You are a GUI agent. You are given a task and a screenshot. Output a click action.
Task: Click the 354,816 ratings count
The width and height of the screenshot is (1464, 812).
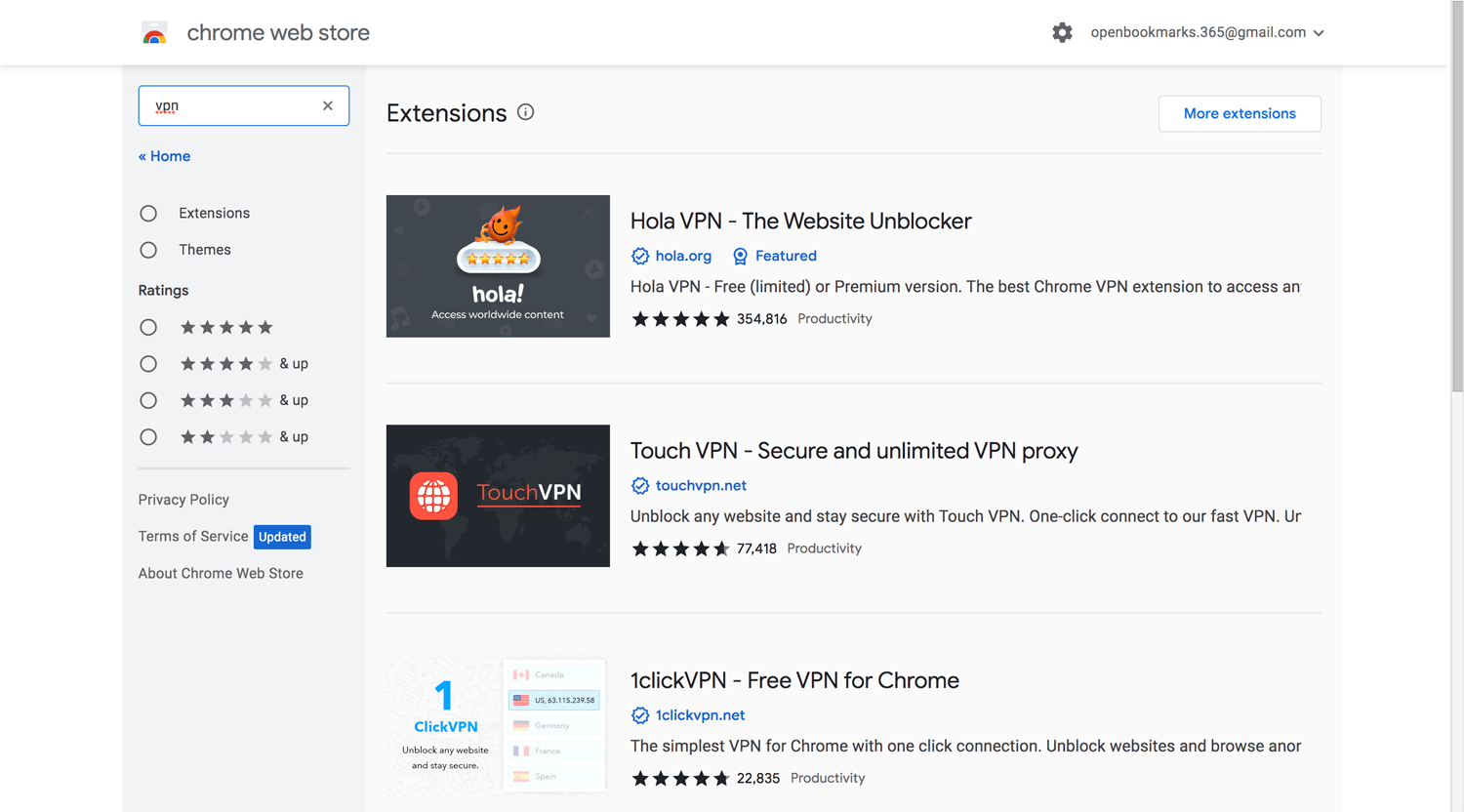click(x=761, y=319)
